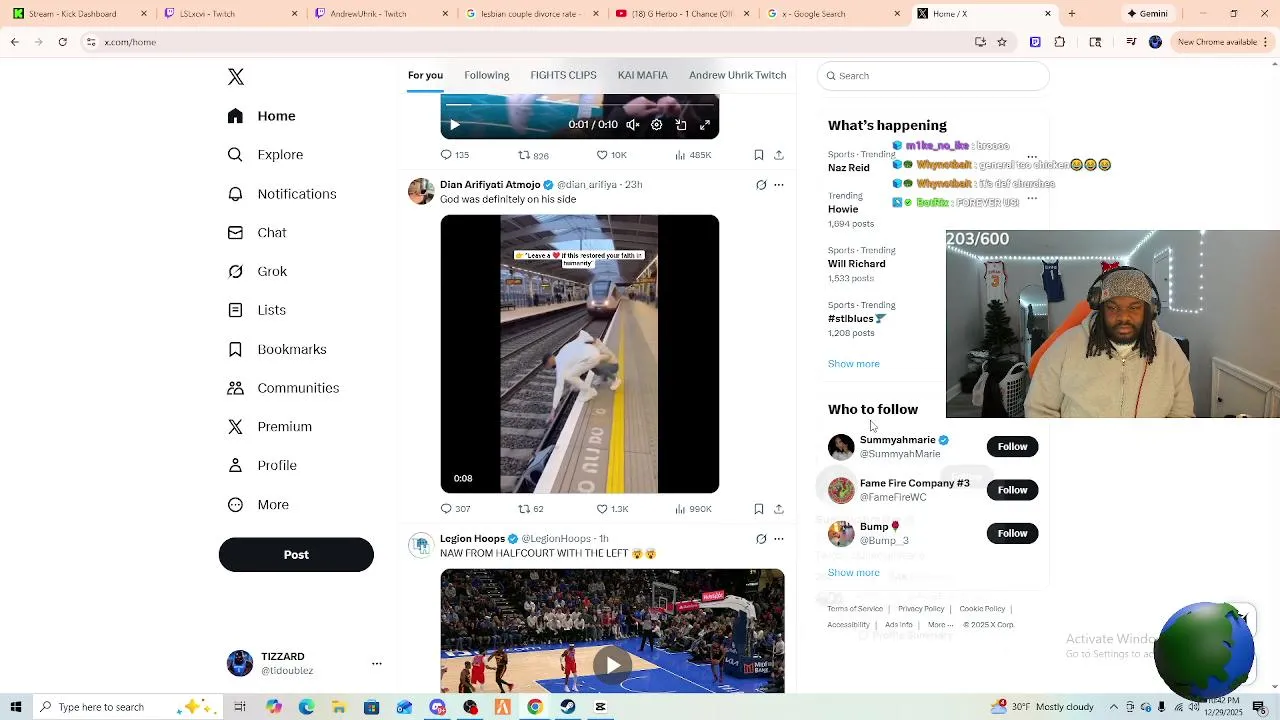The width and height of the screenshot is (1280, 720).
Task: Show more accounts under Who to follow
Action: pos(854,573)
